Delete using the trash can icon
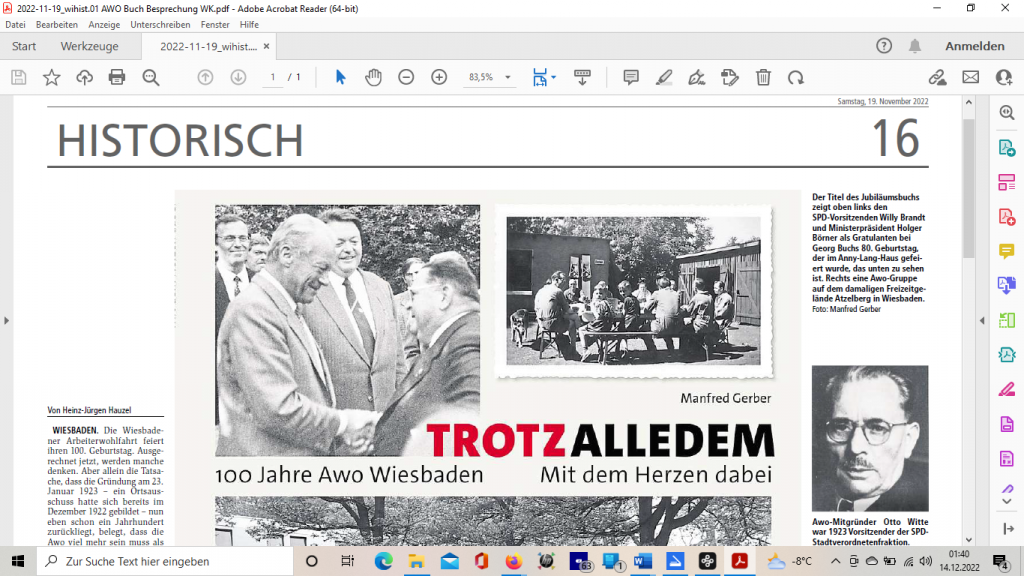Screen dimensions: 1024x576 pos(763,77)
